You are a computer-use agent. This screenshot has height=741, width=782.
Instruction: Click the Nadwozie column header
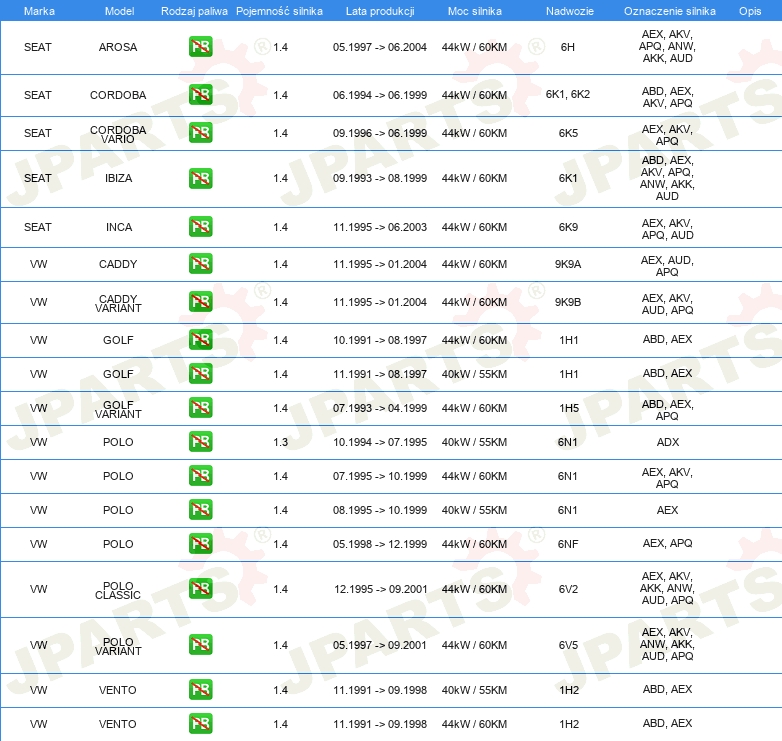click(x=570, y=11)
